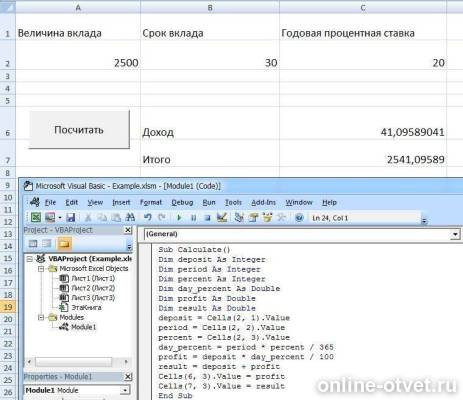The width and height of the screenshot is (463, 400).
Task: Open the Edit menu
Action: point(71,202)
